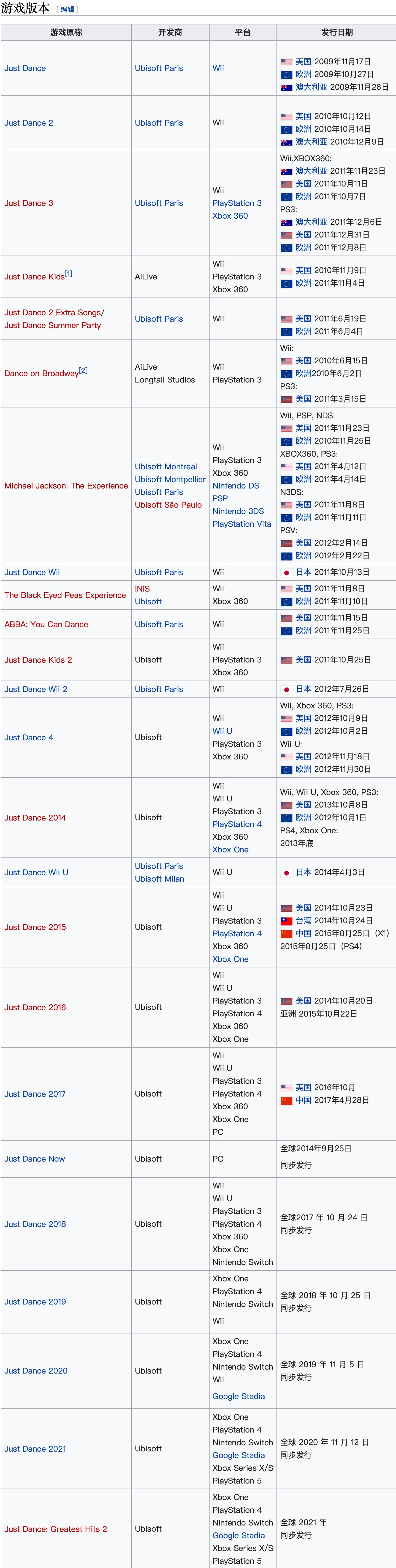Click the 台湾 link beside 2014年10月24日
Screen dimensions: 396x1568
tap(304, 921)
